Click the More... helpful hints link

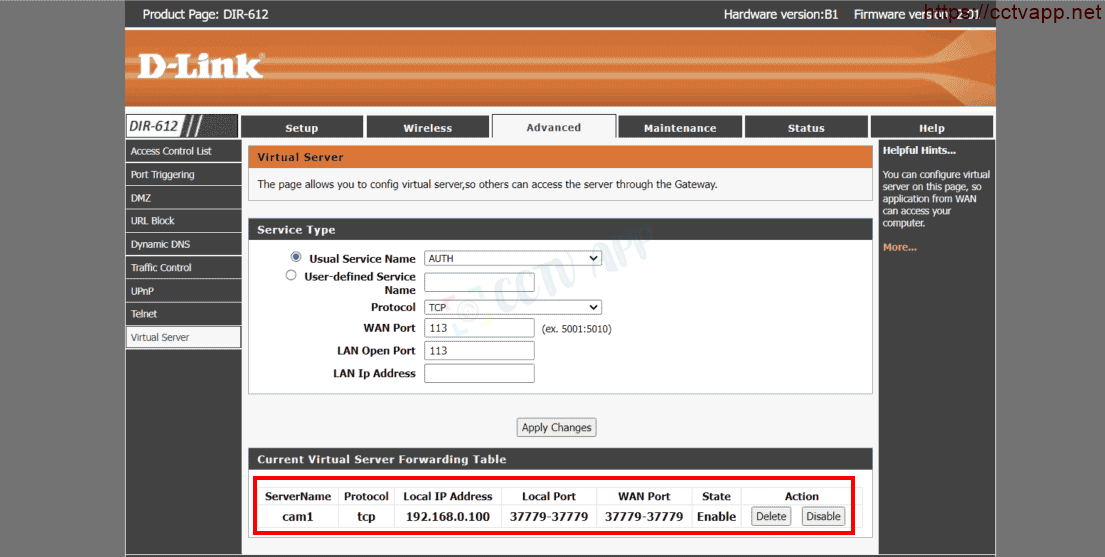click(x=899, y=247)
